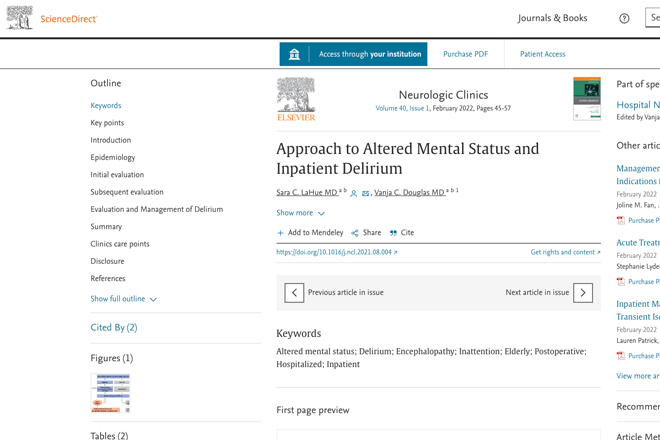Click Access through your institution button
The width and height of the screenshot is (660, 440).
pyautogui.click(x=353, y=54)
